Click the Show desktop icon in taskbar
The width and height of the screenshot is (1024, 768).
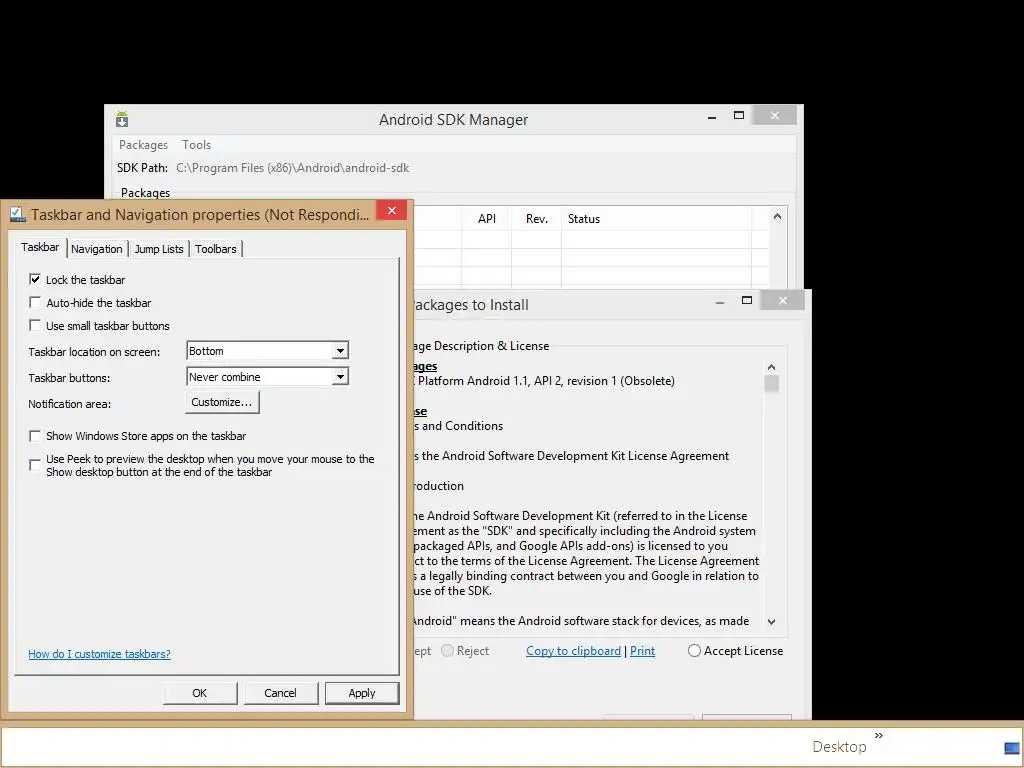coord(1012,747)
